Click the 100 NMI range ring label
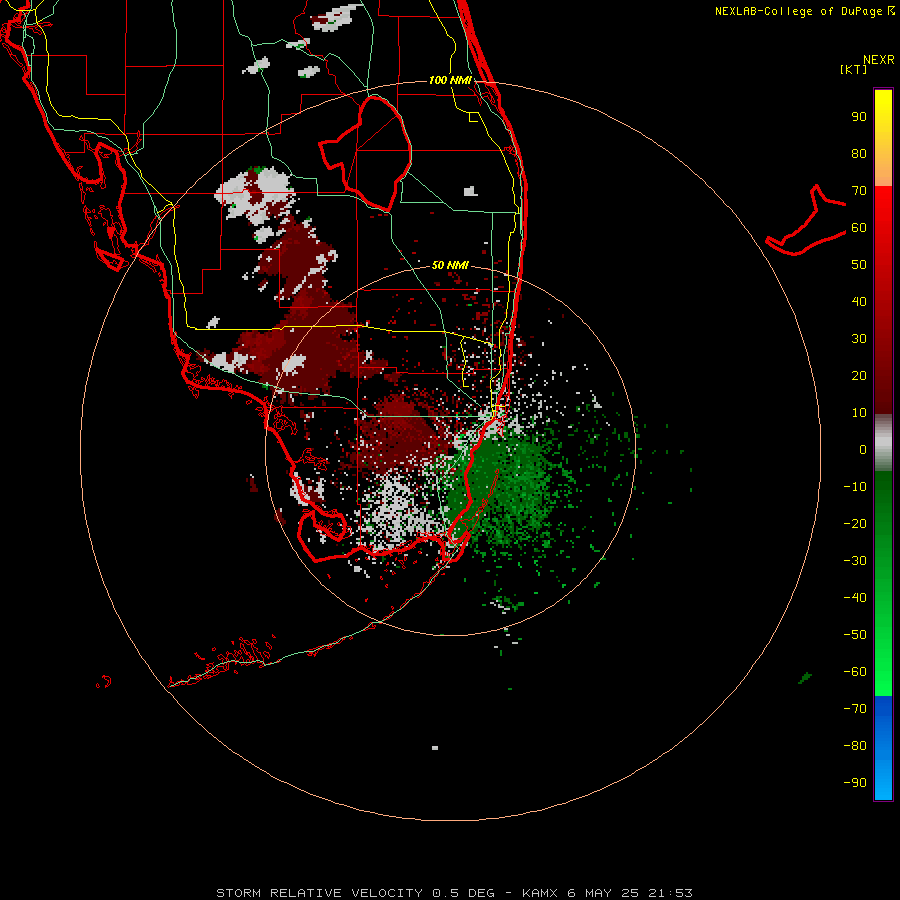900x900 pixels. point(449,80)
